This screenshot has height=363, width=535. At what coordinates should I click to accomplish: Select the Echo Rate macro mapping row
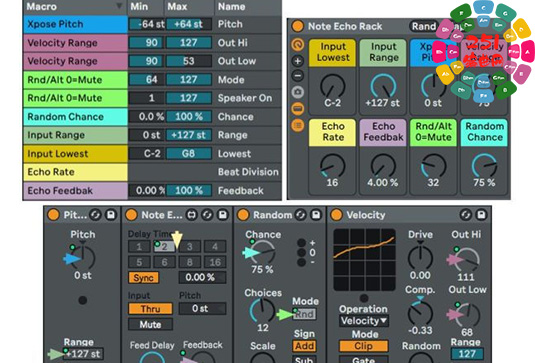[x=152, y=172]
